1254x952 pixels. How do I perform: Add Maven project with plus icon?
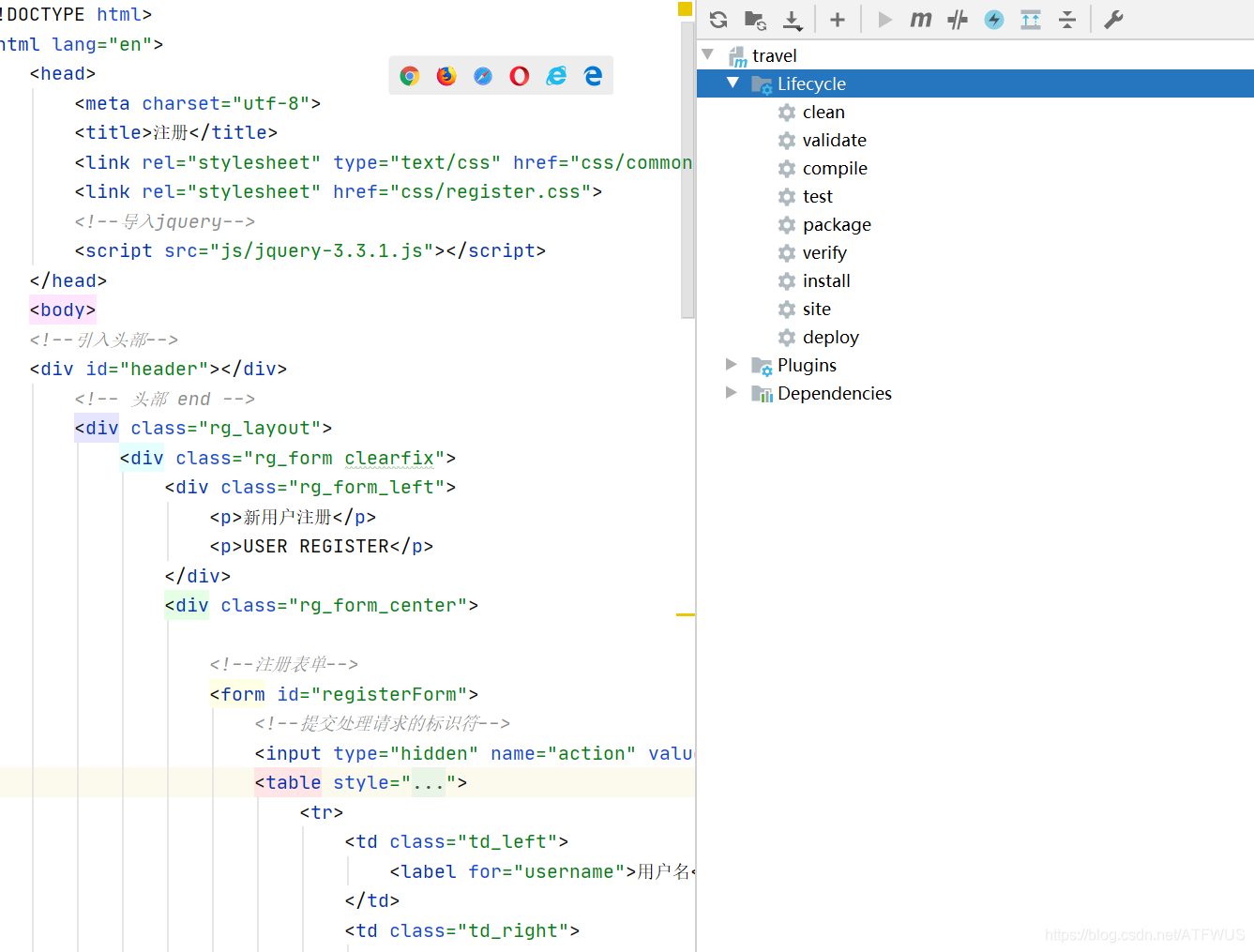838,20
